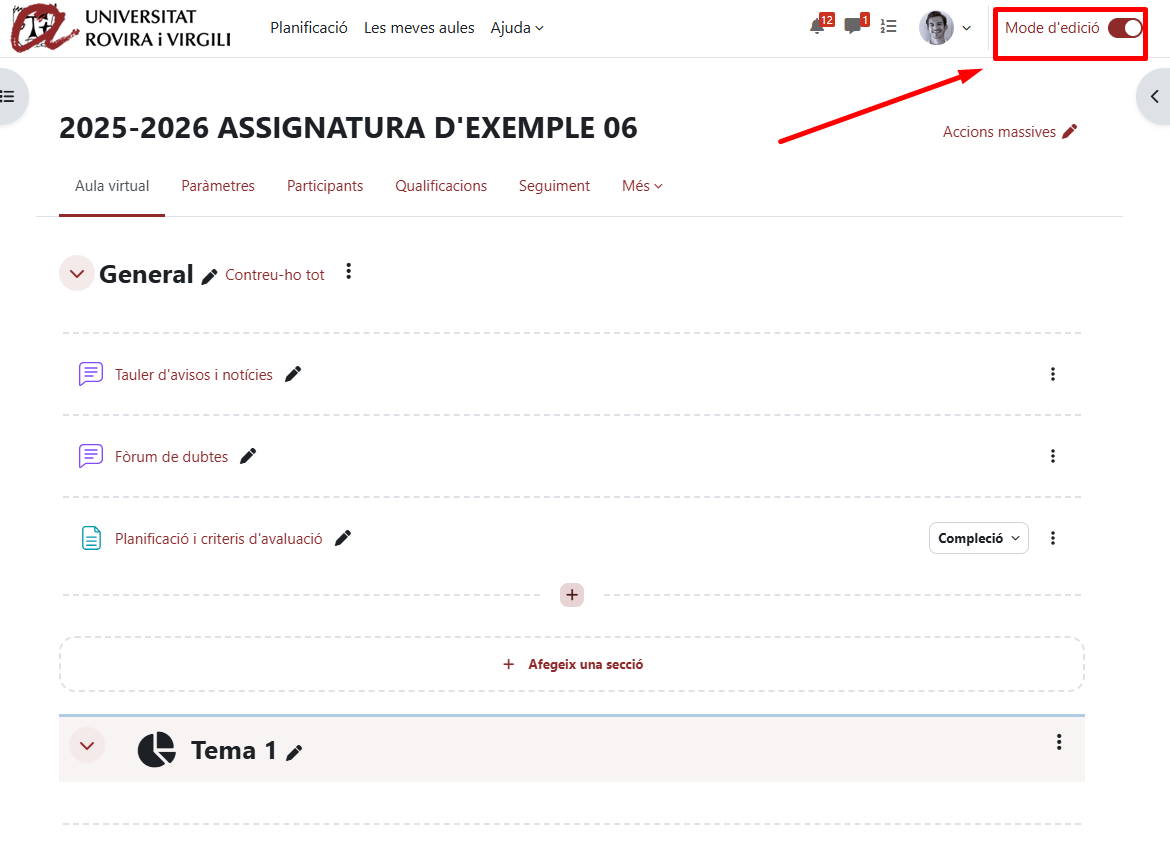Collapse the Tema 1 section chevron
1170x851 pixels.
point(87,745)
